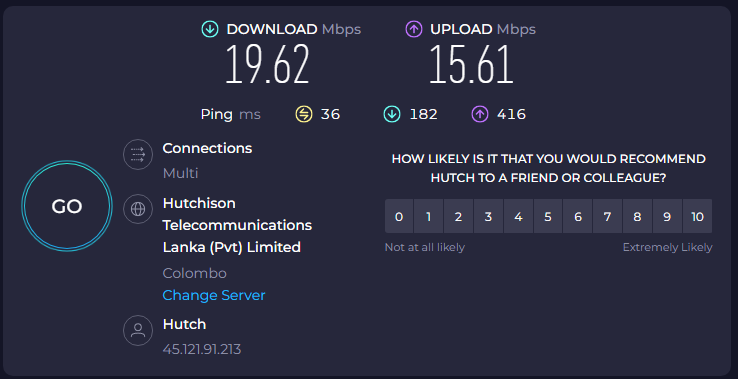Screen dimensions: 738x379
Task: Pick rating 7 in the recommendation survey
Action: [608, 216]
